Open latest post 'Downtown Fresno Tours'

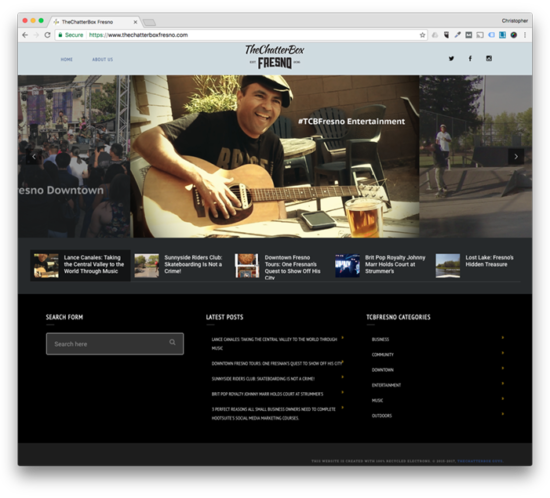[276, 364]
